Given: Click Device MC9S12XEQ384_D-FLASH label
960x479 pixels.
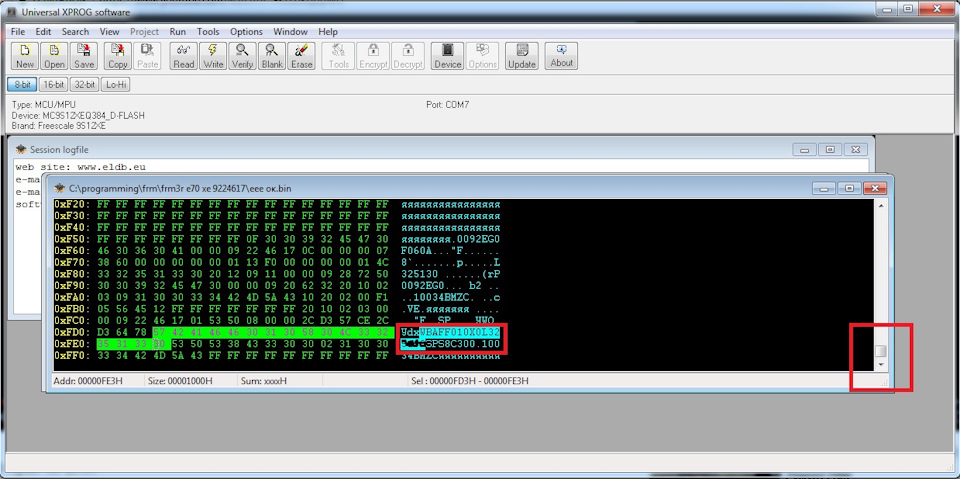Looking at the screenshot, I should click(x=78, y=116).
